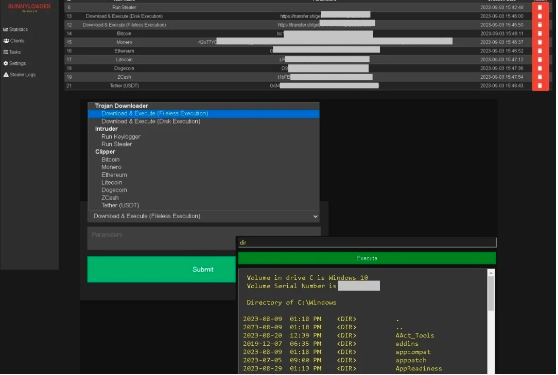Choose Run Keylogger from the list
This screenshot has height=375, width=558.
[x=204, y=137]
